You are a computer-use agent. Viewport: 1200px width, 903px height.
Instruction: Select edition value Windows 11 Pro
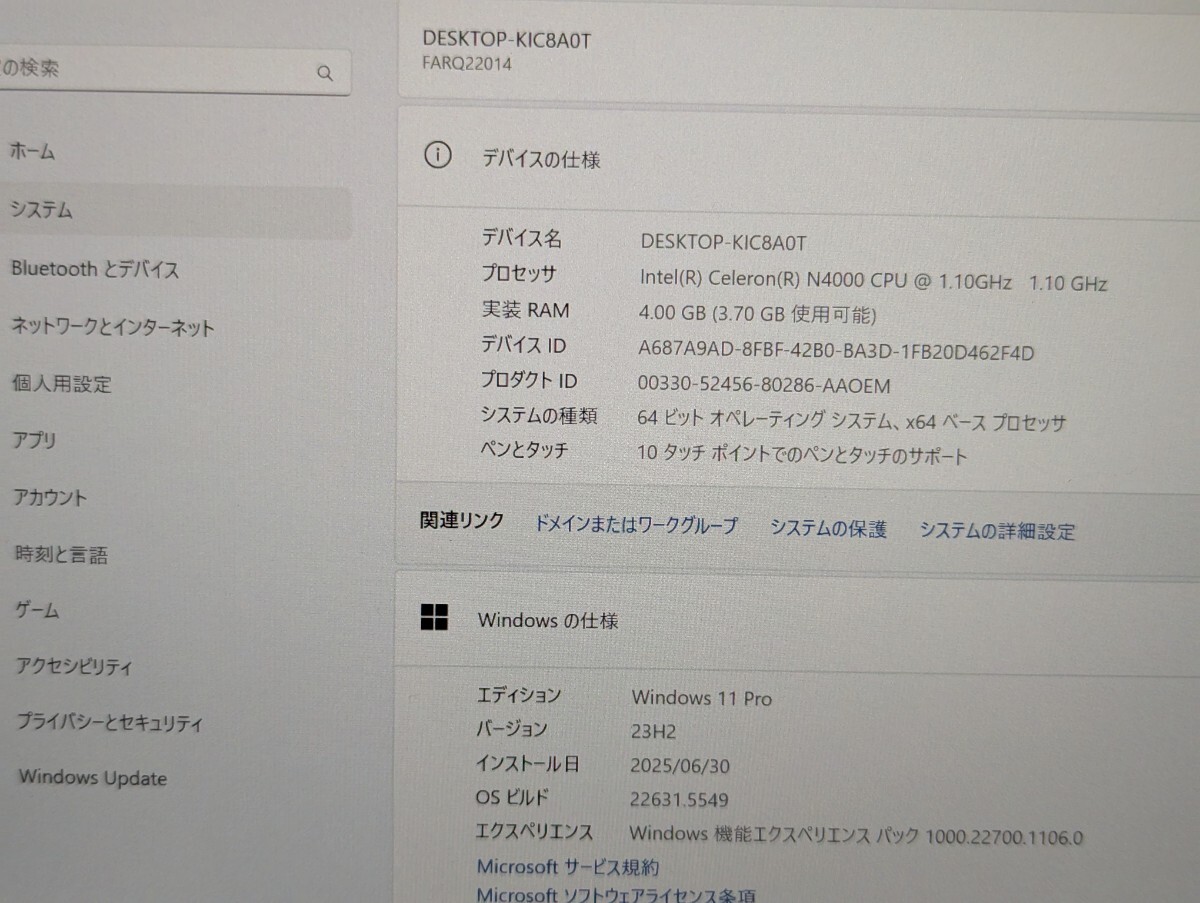[702, 698]
